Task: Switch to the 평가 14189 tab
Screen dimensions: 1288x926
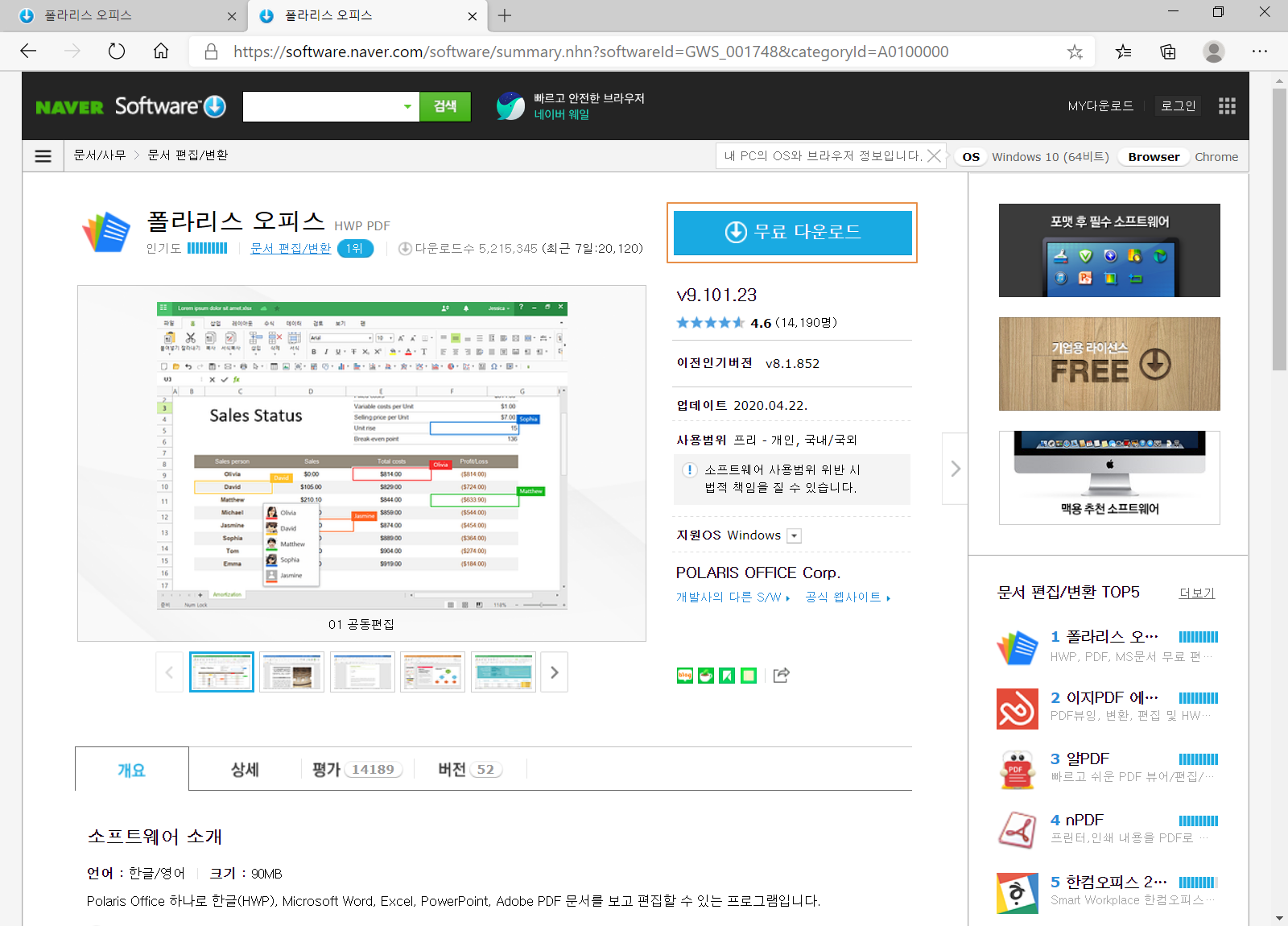Action: tap(357, 770)
